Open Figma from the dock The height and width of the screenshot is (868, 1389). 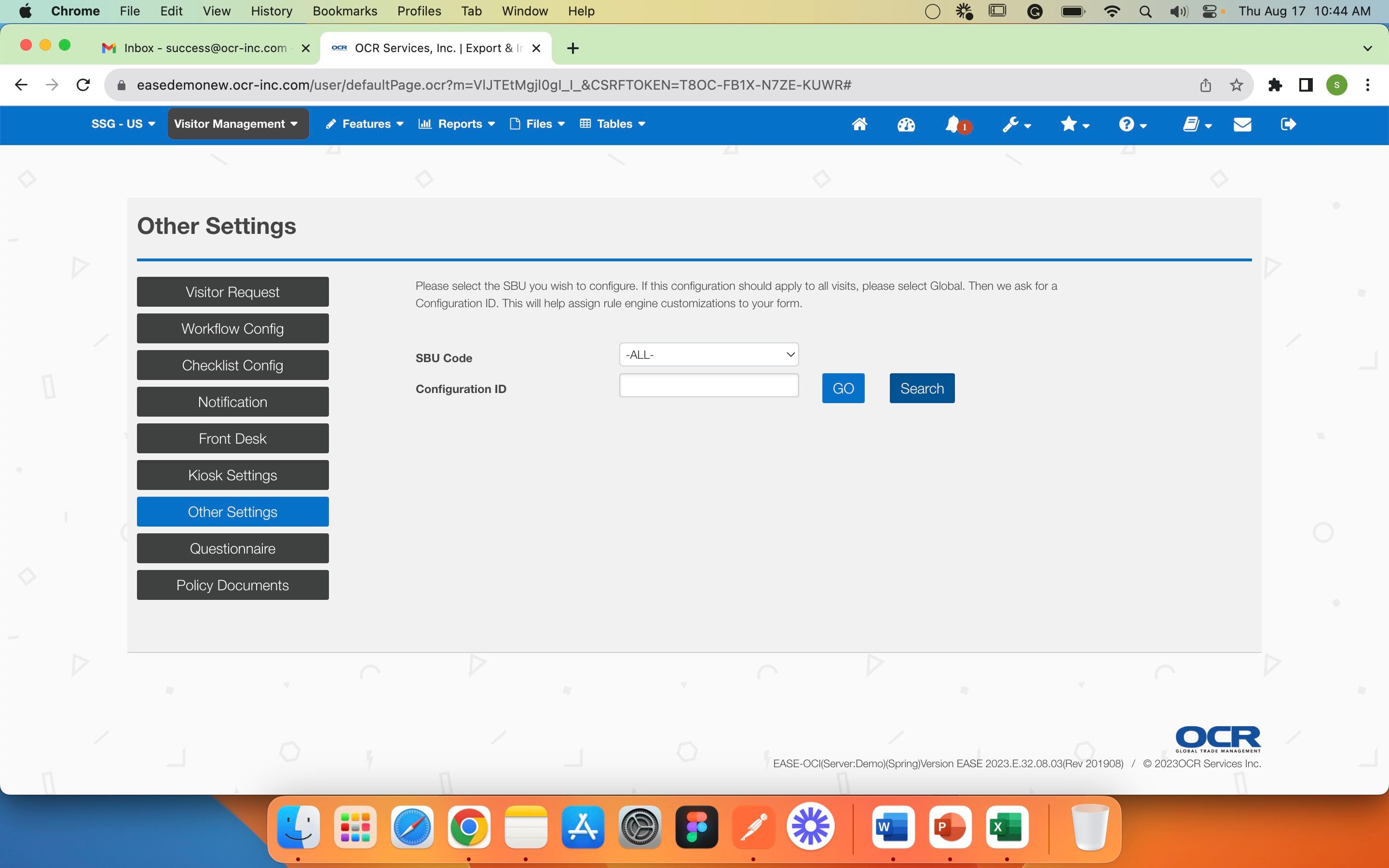(696, 827)
